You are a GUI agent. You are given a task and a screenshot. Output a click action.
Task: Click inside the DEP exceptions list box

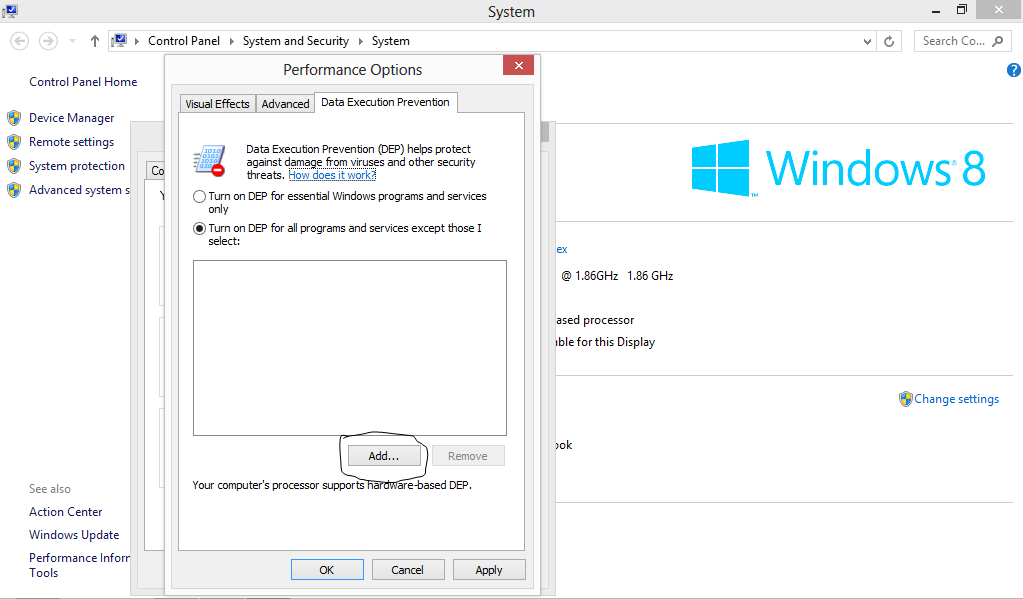pyautogui.click(x=350, y=348)
